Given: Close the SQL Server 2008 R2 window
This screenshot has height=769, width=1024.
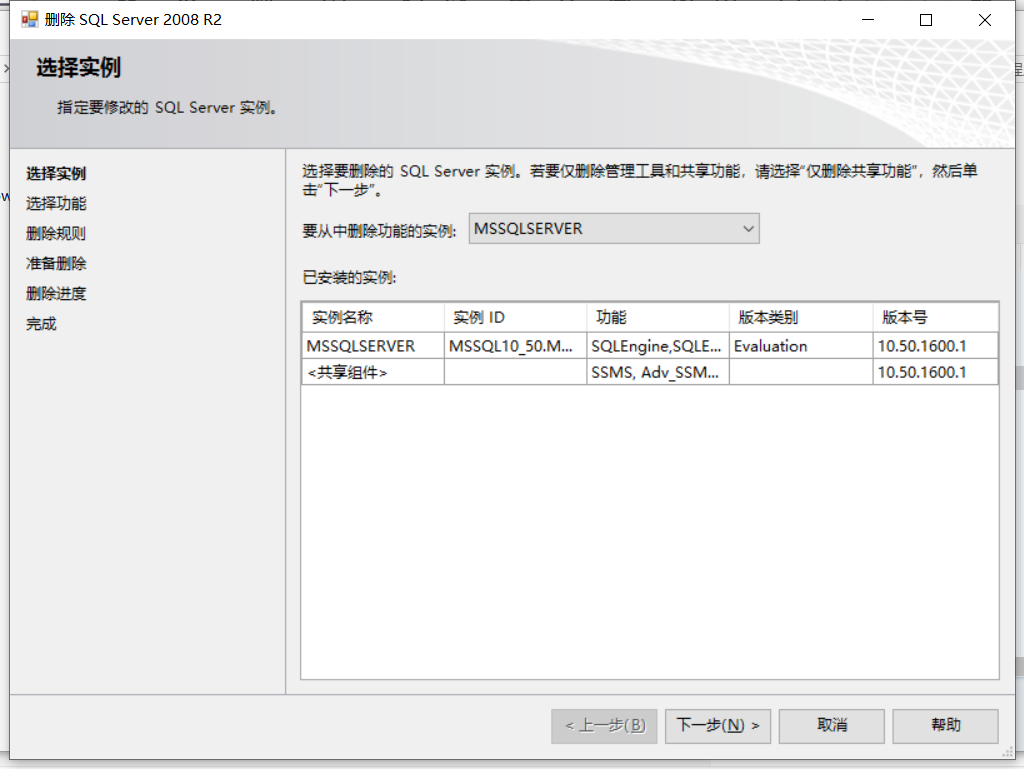Looking at the screenshot, I should tap(985, 20).
